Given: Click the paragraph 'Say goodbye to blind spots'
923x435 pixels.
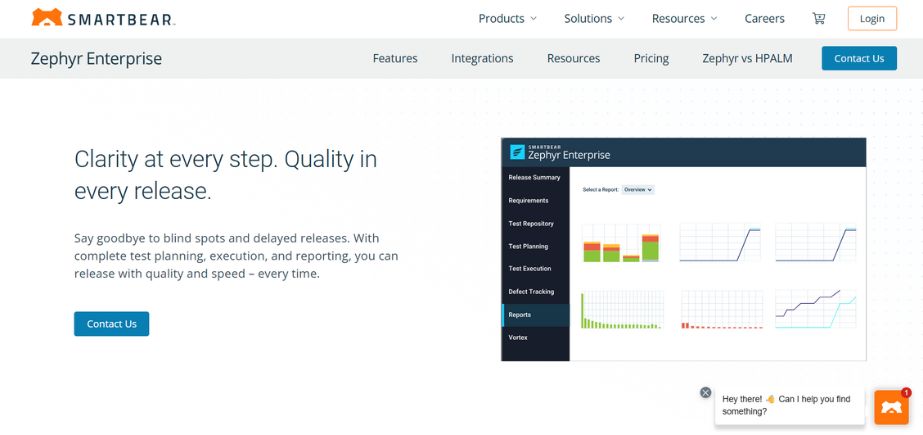Looking at the screenshot, I should point(236,256).
